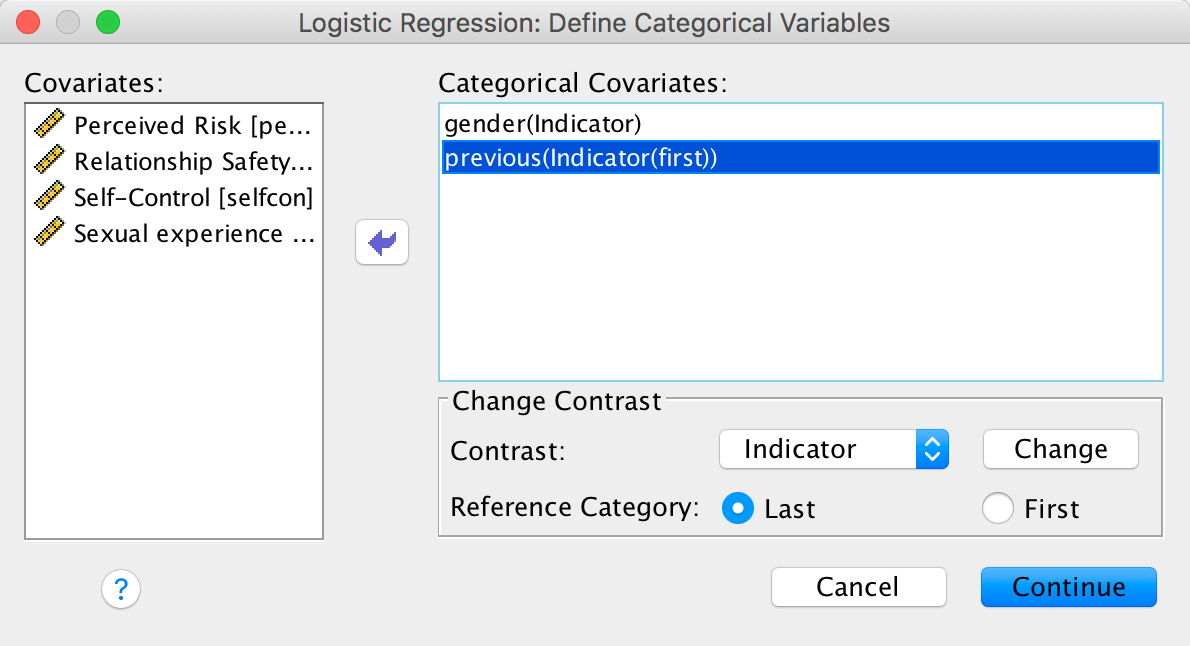Select Sexual experience covariate in list
Viewport: 1190px width, 646px height.
coord(193,233)
